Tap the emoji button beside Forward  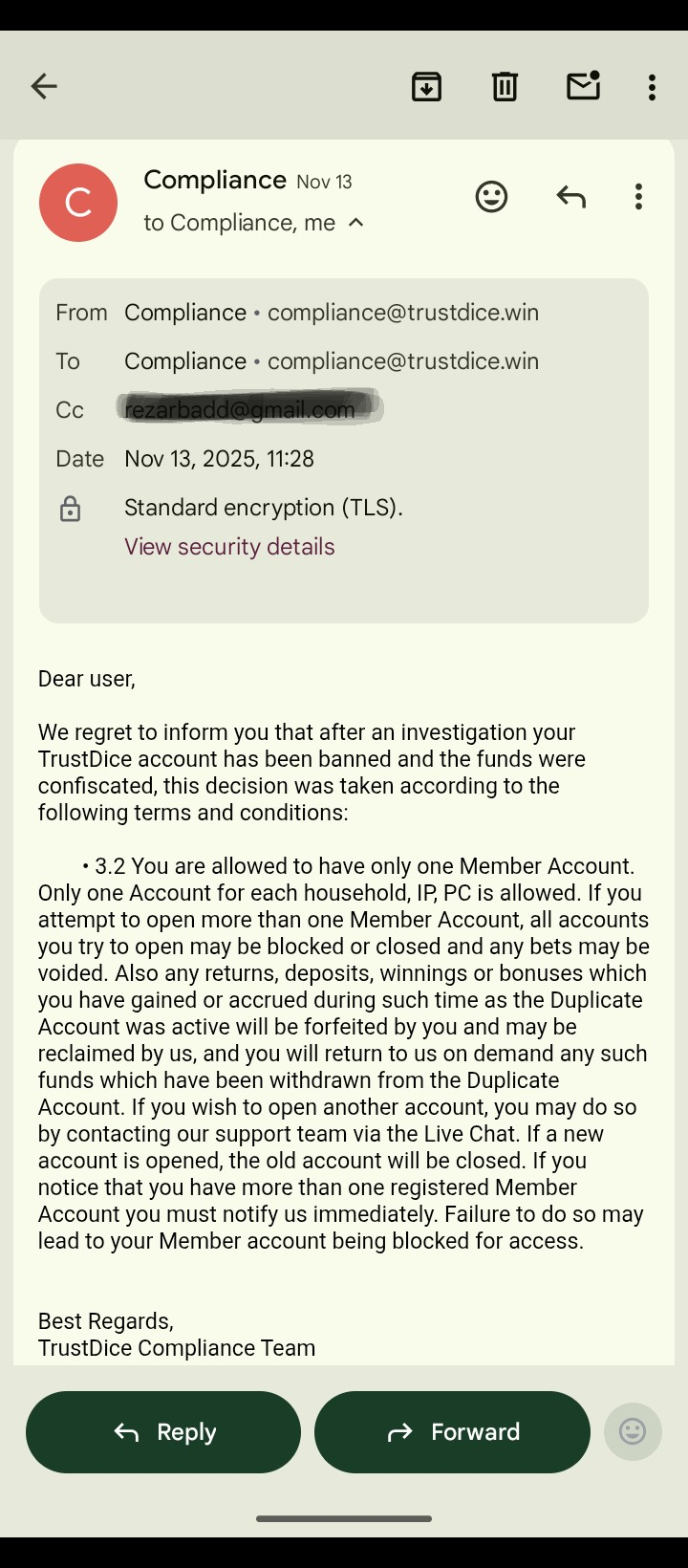tap(633, 1431)
